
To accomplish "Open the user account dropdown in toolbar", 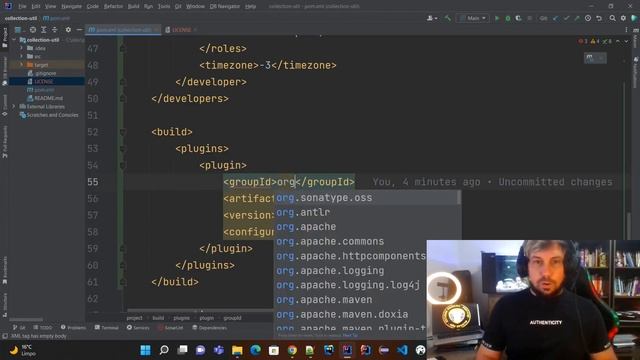I will tap(432, 18).
